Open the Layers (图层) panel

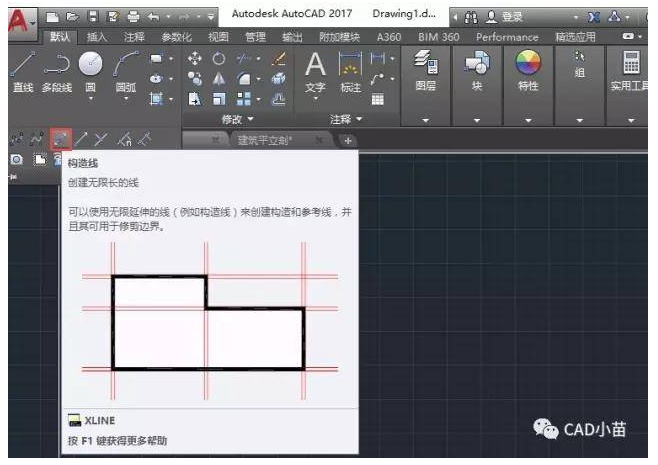click(426, 71)
